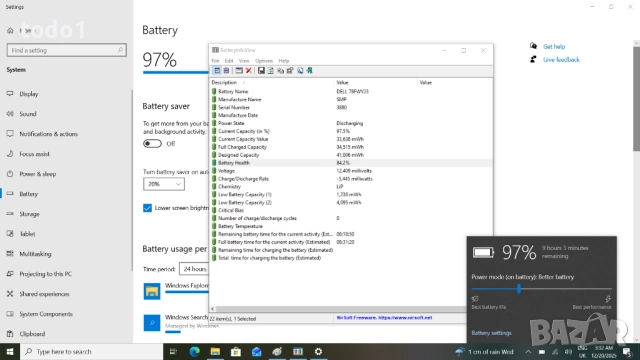The image size is (640, 360).
Task: Open the Windows Start menu
Action: (10, 351)
